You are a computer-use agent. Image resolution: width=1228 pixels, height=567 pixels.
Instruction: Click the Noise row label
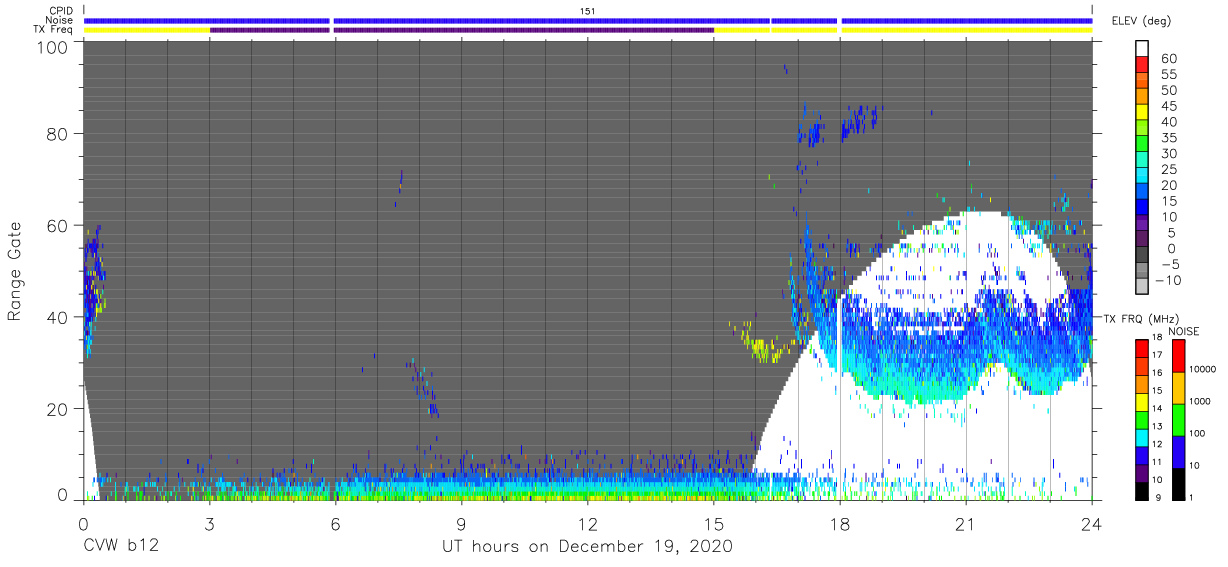(58, 20)
